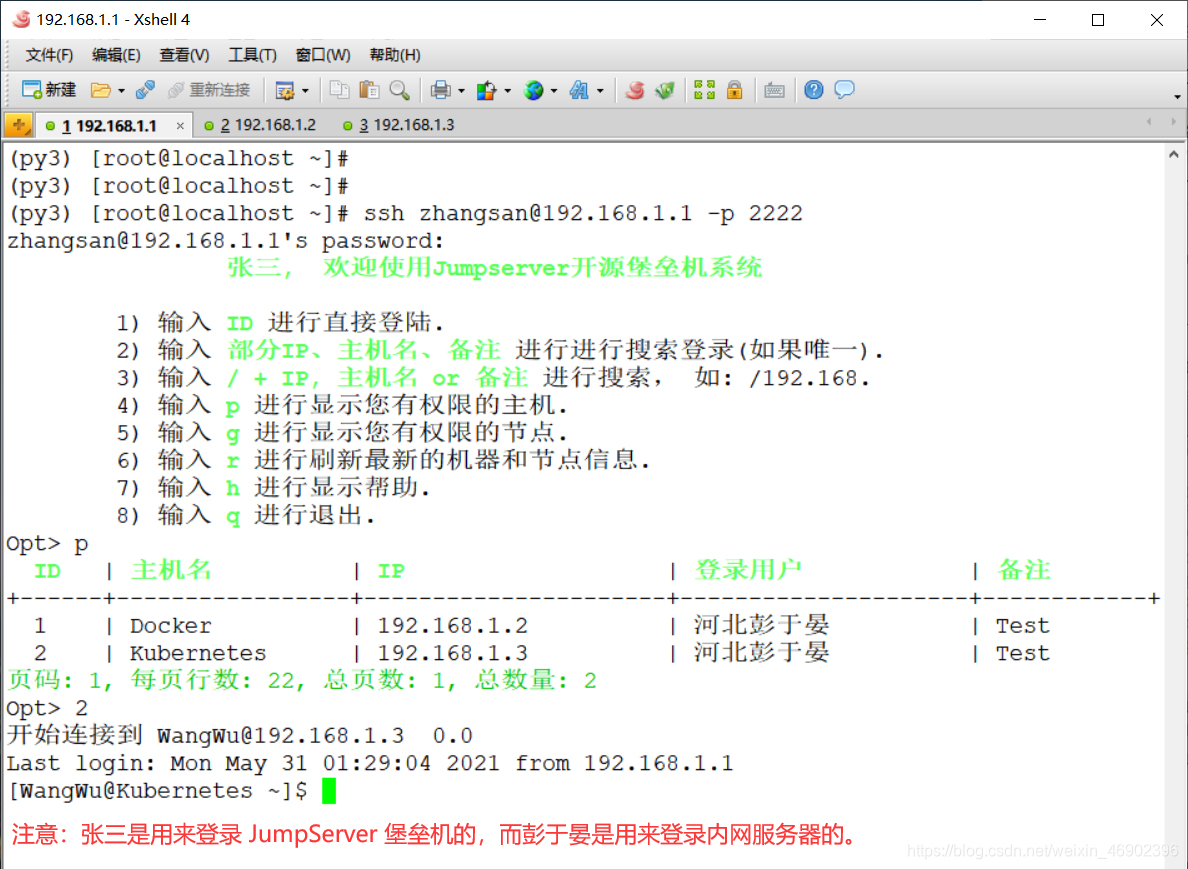Click the font icon
This screenshot has height=869, width=1188.
580,91
